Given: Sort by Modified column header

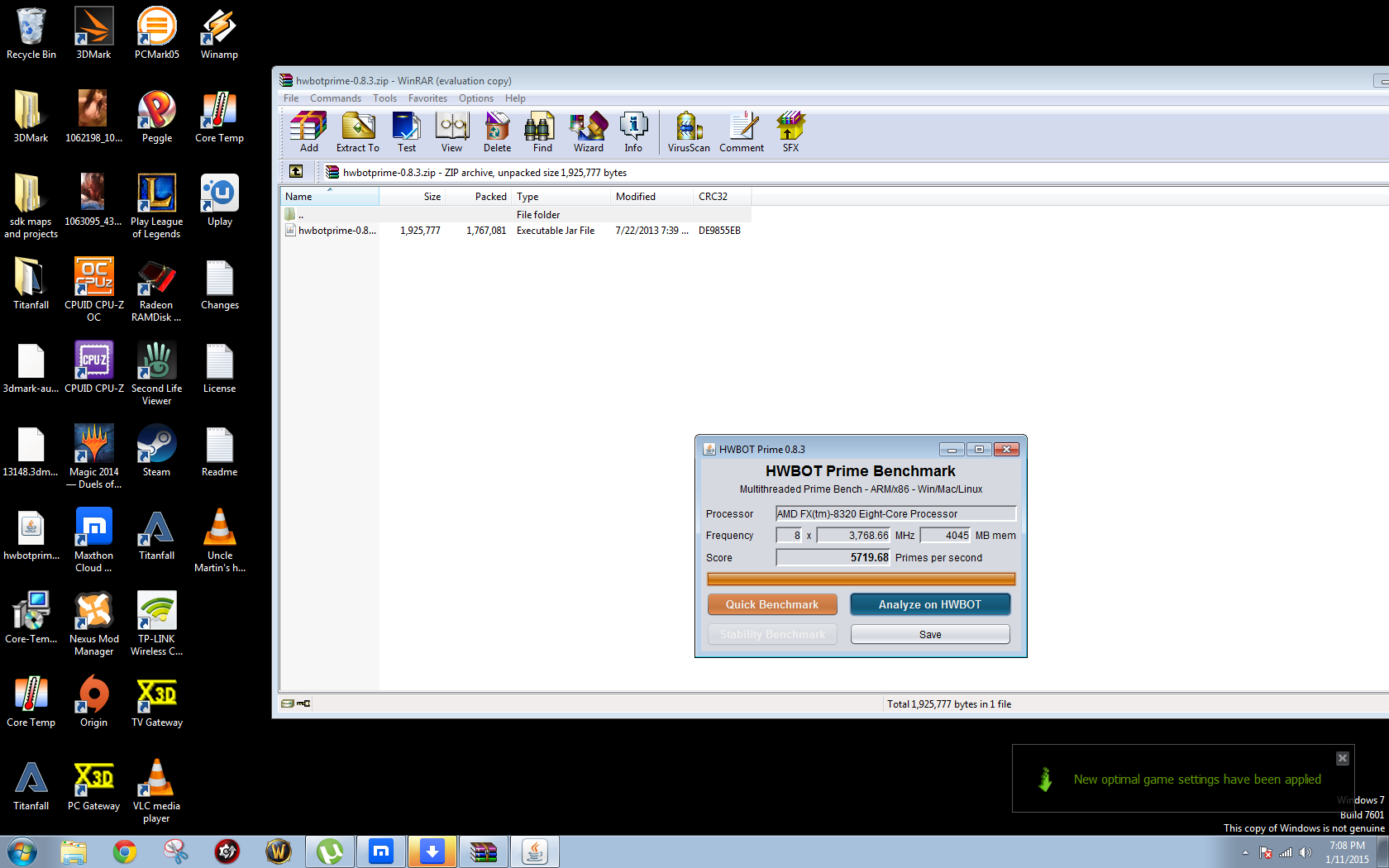Looking at the screenshot, I should pyautogui.click(x=652, y=197).
